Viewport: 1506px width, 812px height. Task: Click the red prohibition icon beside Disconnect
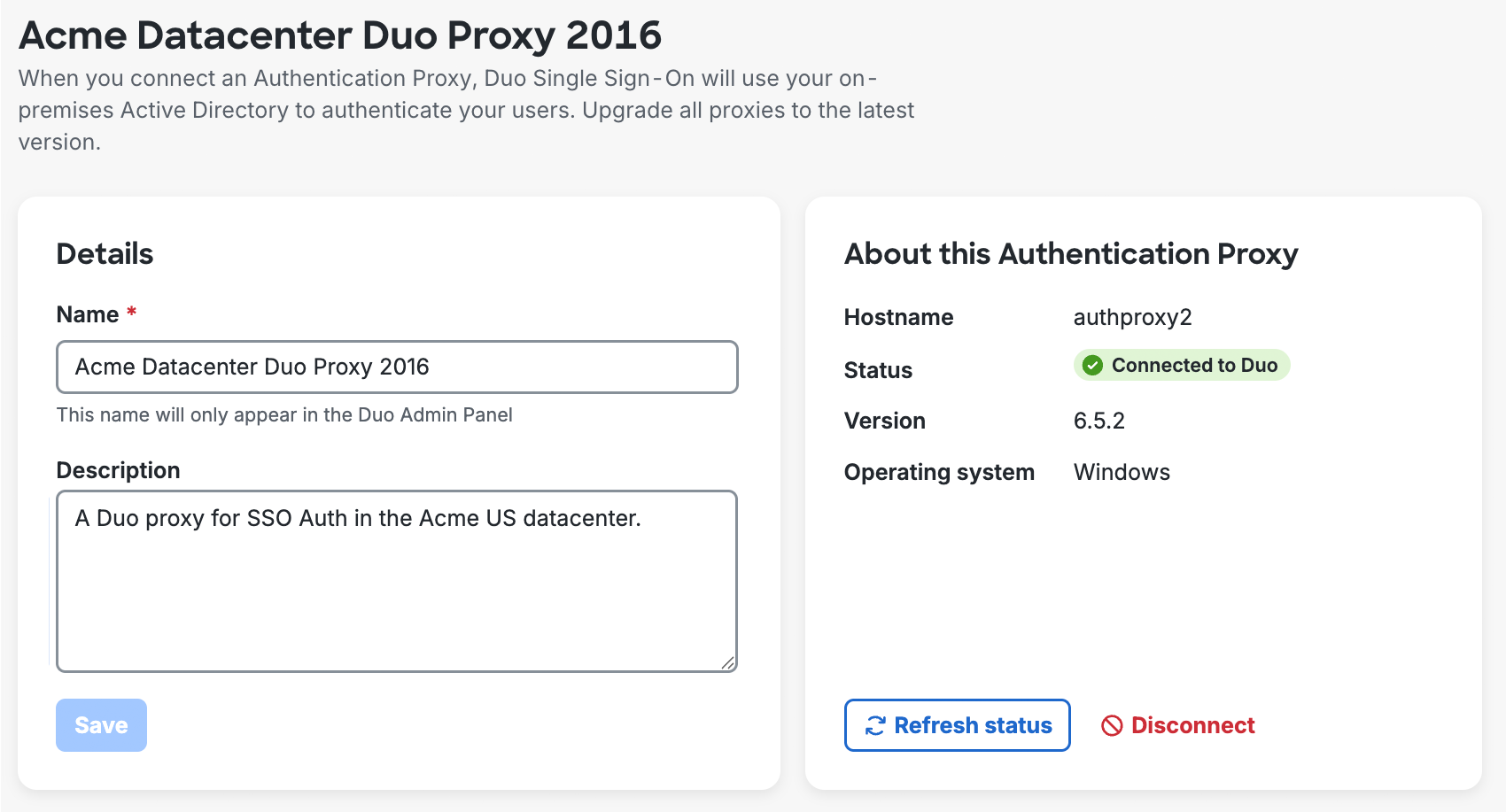click(x=1112, y=725)
